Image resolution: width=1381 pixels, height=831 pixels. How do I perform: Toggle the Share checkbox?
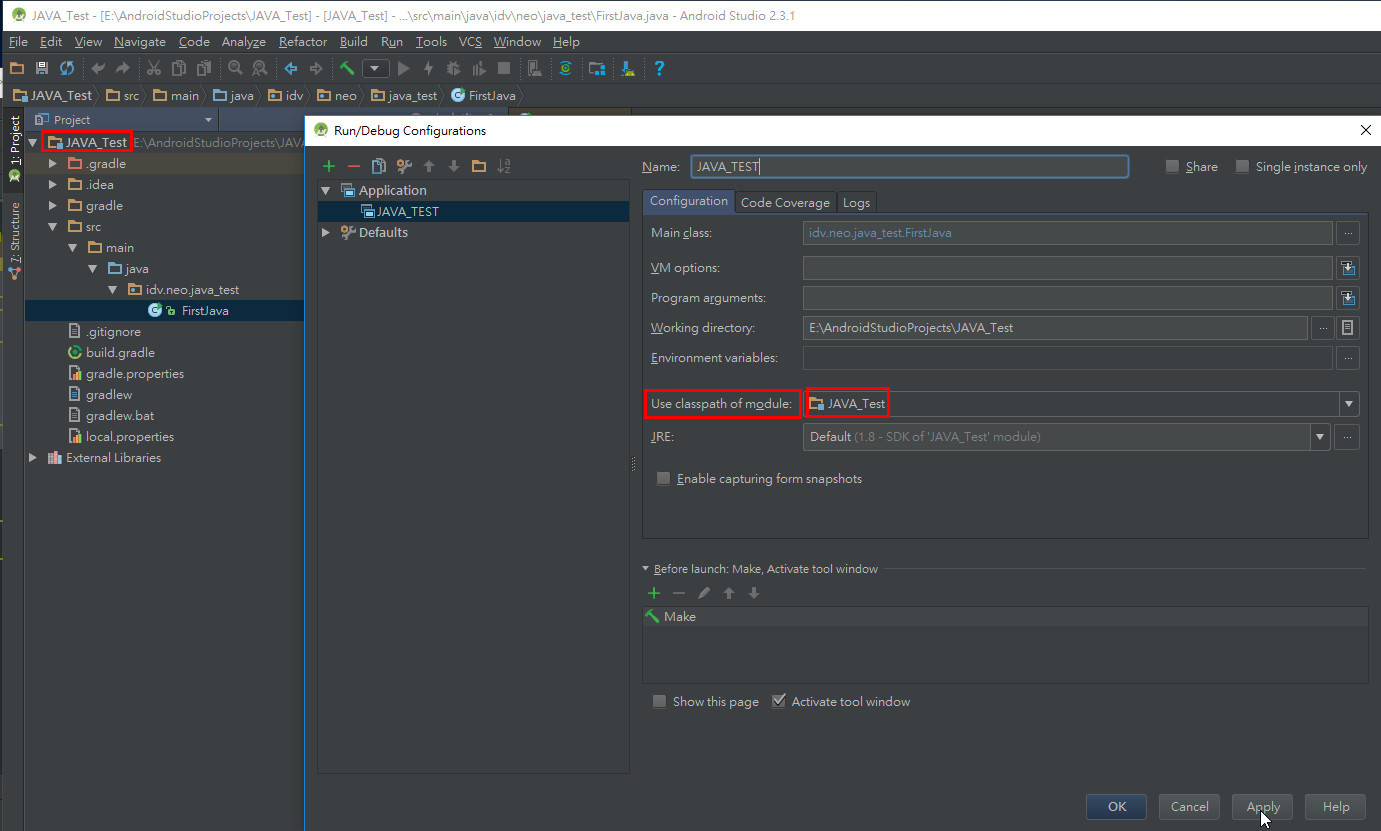(1172, 167)
